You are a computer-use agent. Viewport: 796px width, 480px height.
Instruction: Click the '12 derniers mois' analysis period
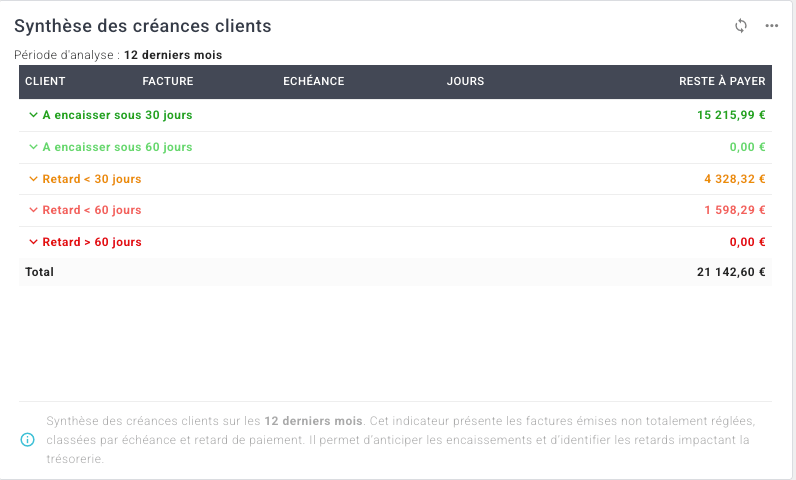pyautogui.click(x=173, y=55)
